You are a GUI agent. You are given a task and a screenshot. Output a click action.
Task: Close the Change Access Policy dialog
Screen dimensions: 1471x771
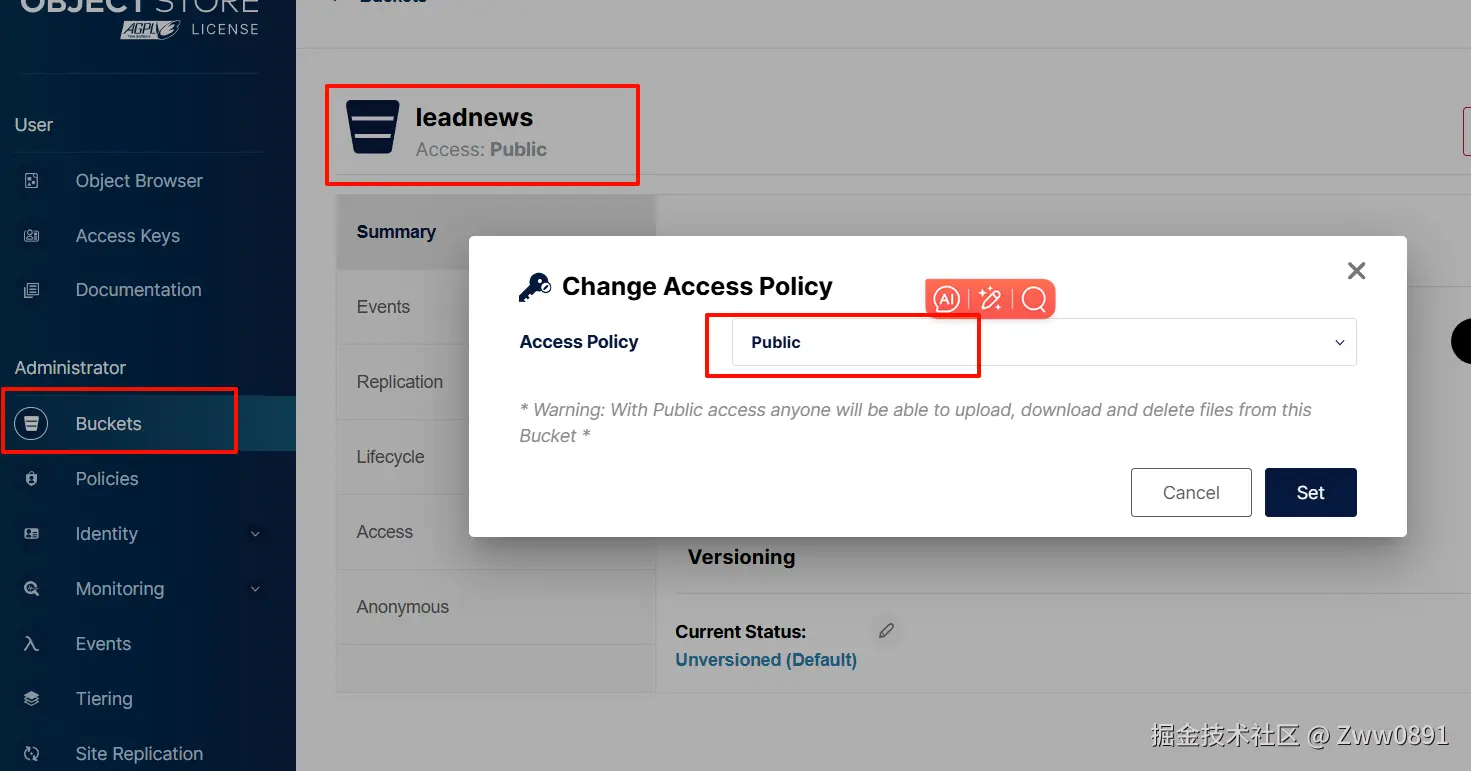click(x=1356, y=271)
